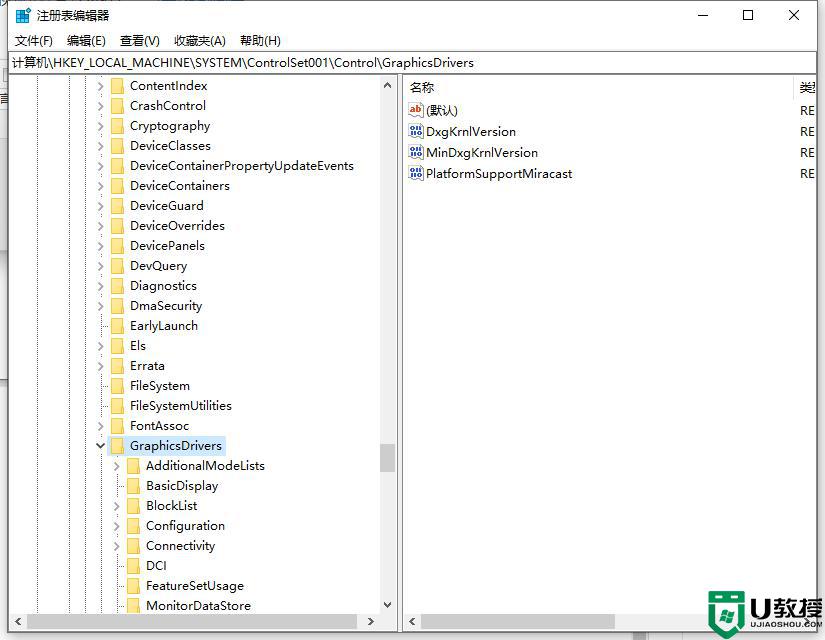Select the MonitorDataStore folder icon

tap(134, 605)
